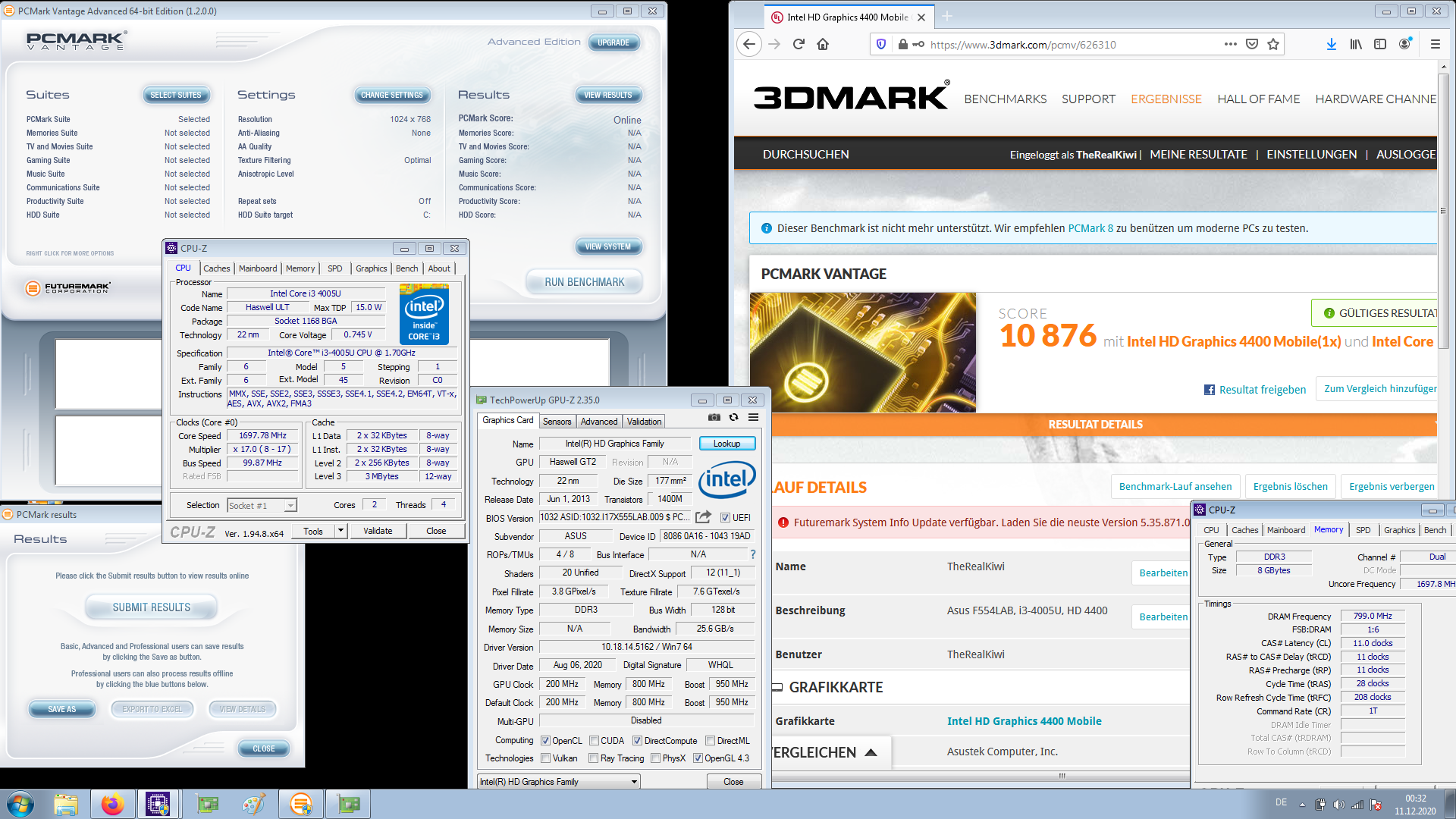1456x819 pixels.
Task: Open the Firefox hamburger menu
Action: pyautogui.click(x=1436, y=44)
